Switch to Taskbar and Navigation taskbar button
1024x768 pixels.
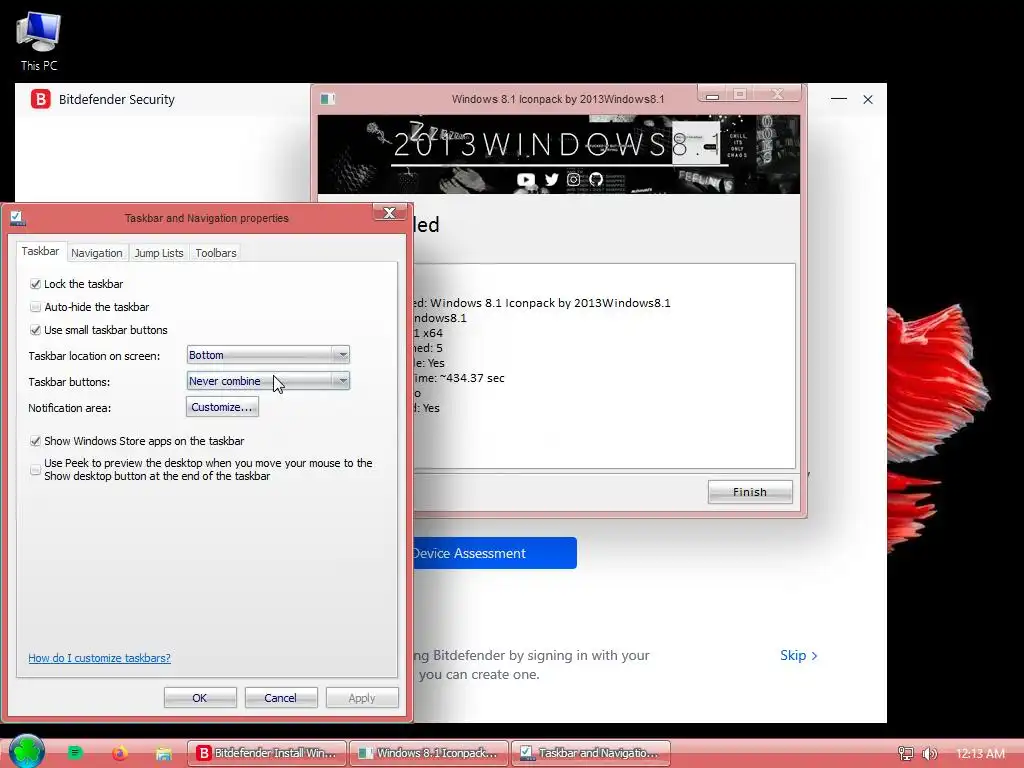pyautogui.click(x=590, y=753)
